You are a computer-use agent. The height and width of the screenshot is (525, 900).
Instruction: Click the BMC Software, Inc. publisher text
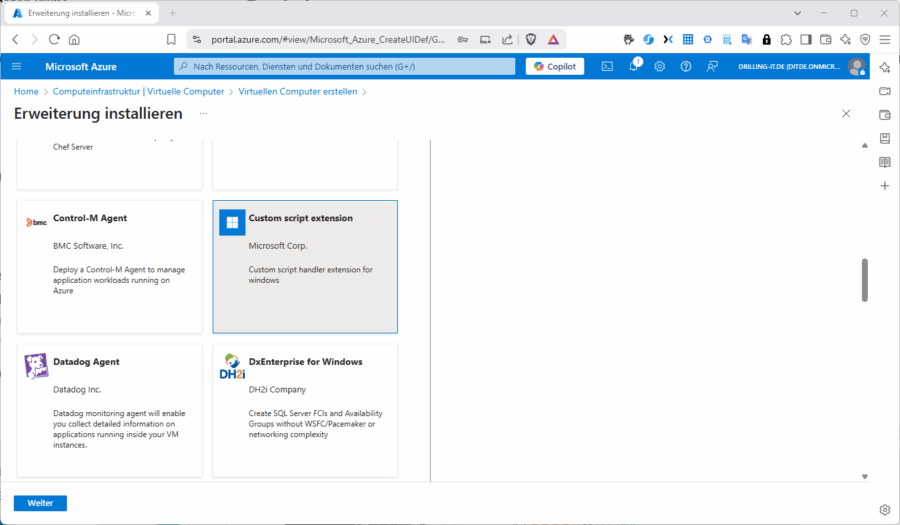(x=88, y=246)
